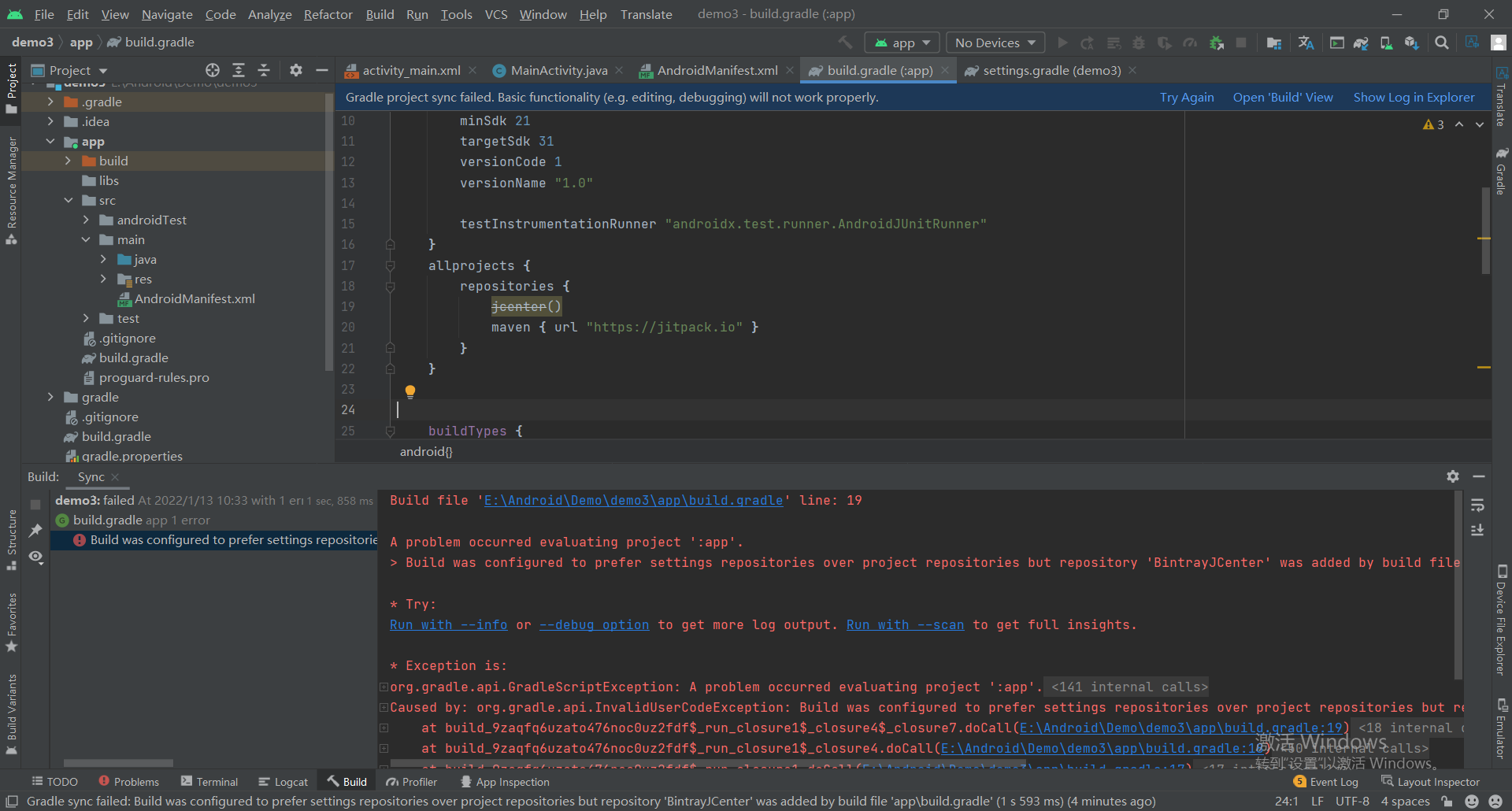Toggle eye view options in Build panel
This screenshot has height=811, width=1512.
(35, 557)
